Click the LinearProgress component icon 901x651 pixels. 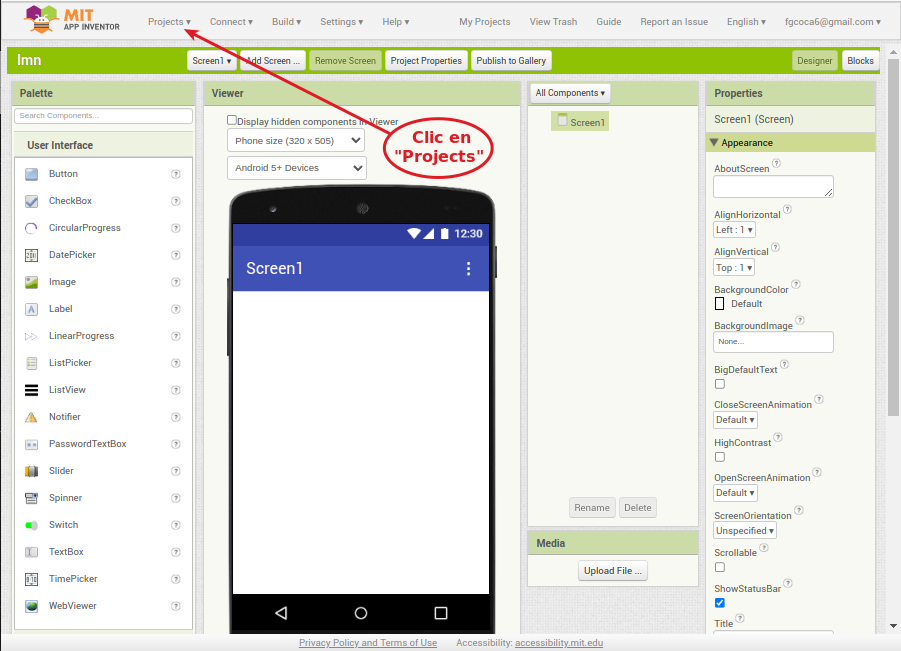[32, 336]
